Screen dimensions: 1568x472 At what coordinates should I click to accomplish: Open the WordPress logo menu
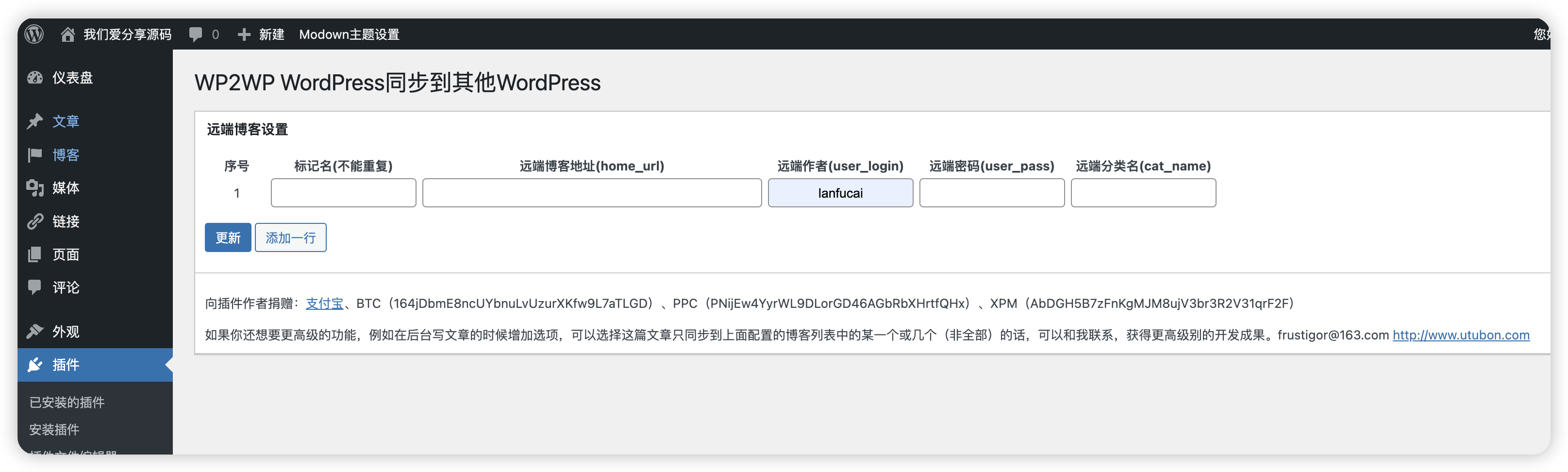click(34, 34)
